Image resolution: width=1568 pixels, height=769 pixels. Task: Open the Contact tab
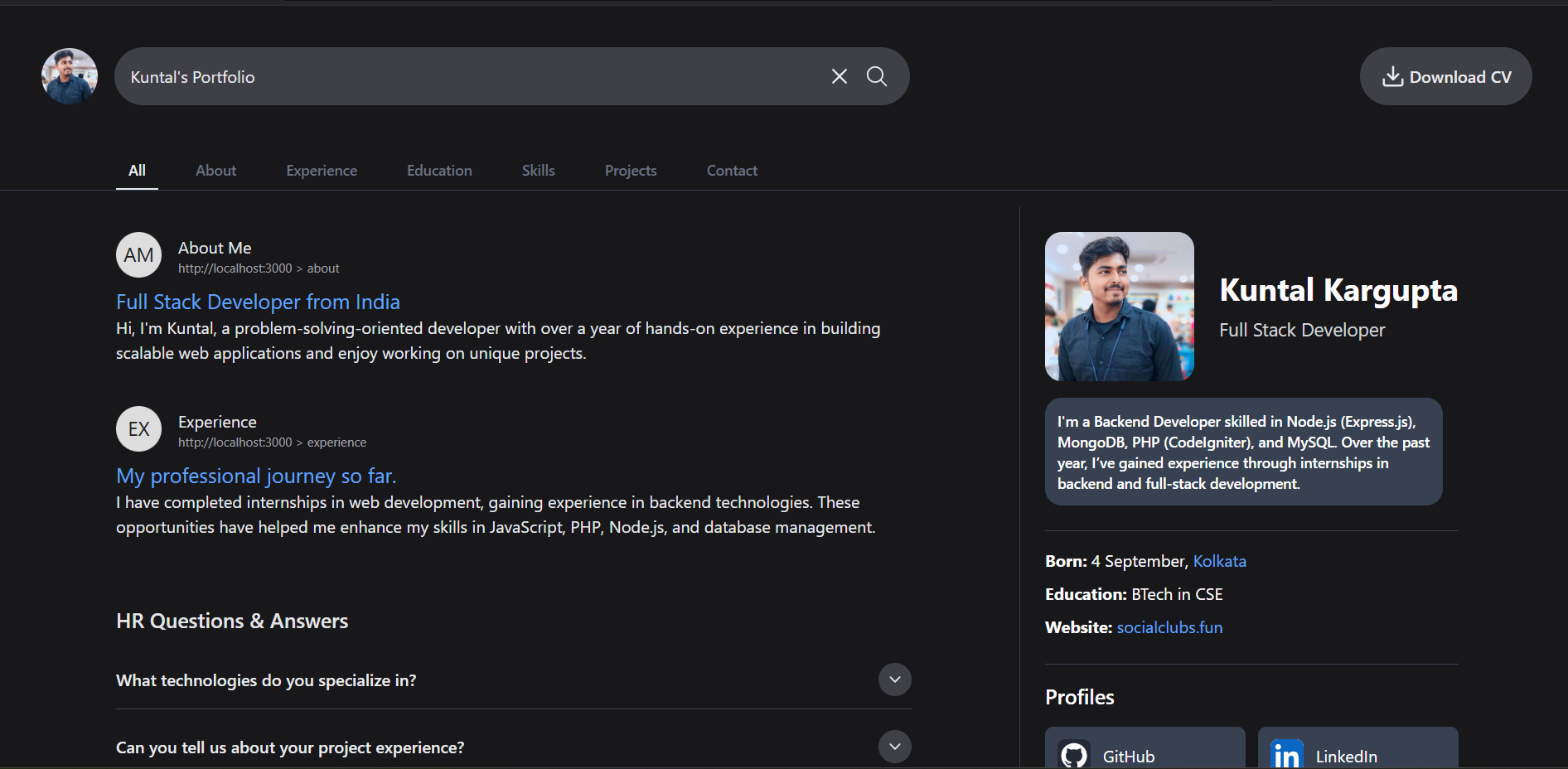[x=732, y=171]
